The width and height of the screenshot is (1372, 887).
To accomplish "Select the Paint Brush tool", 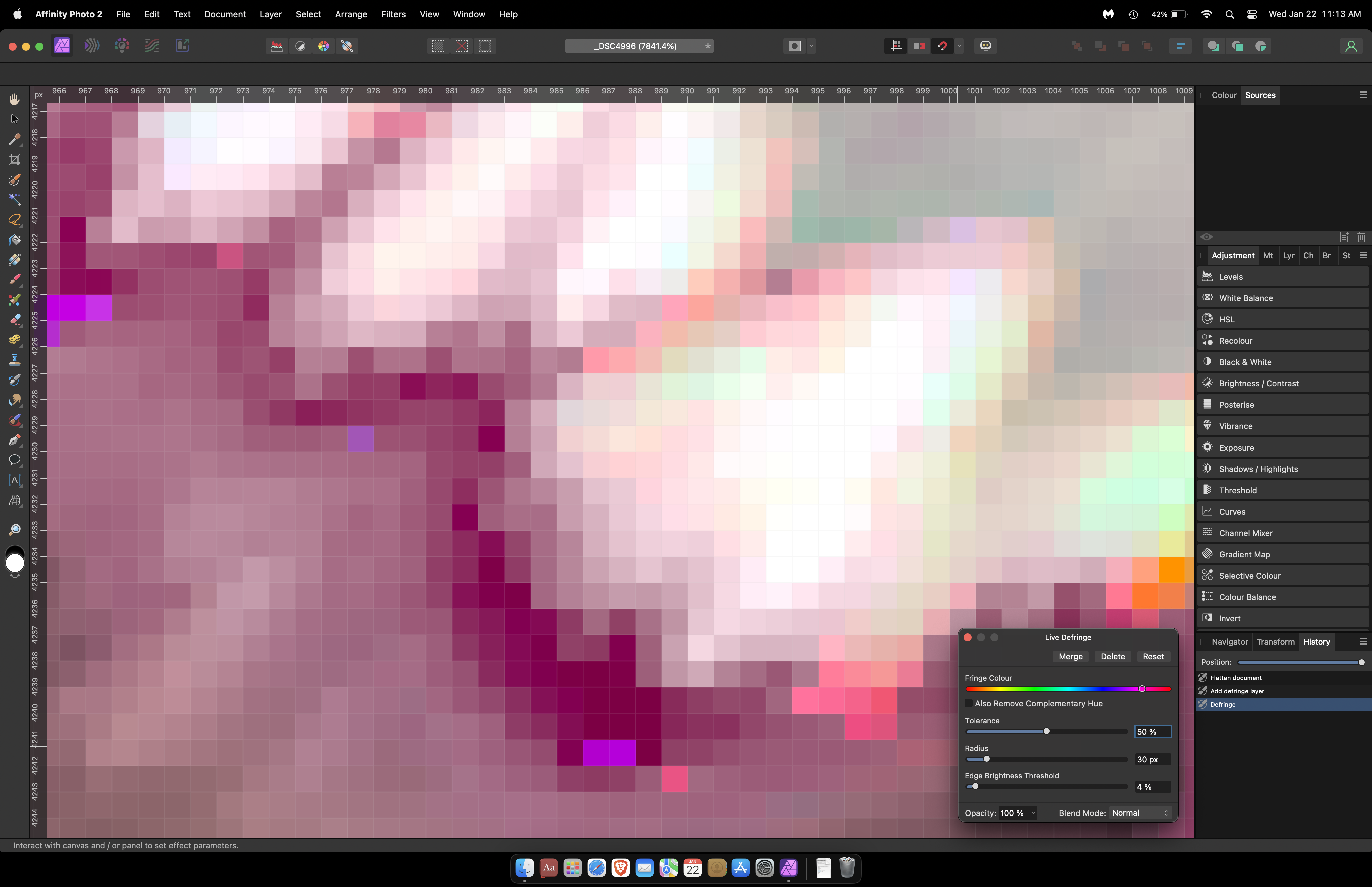I will click(x=14, y=279).
